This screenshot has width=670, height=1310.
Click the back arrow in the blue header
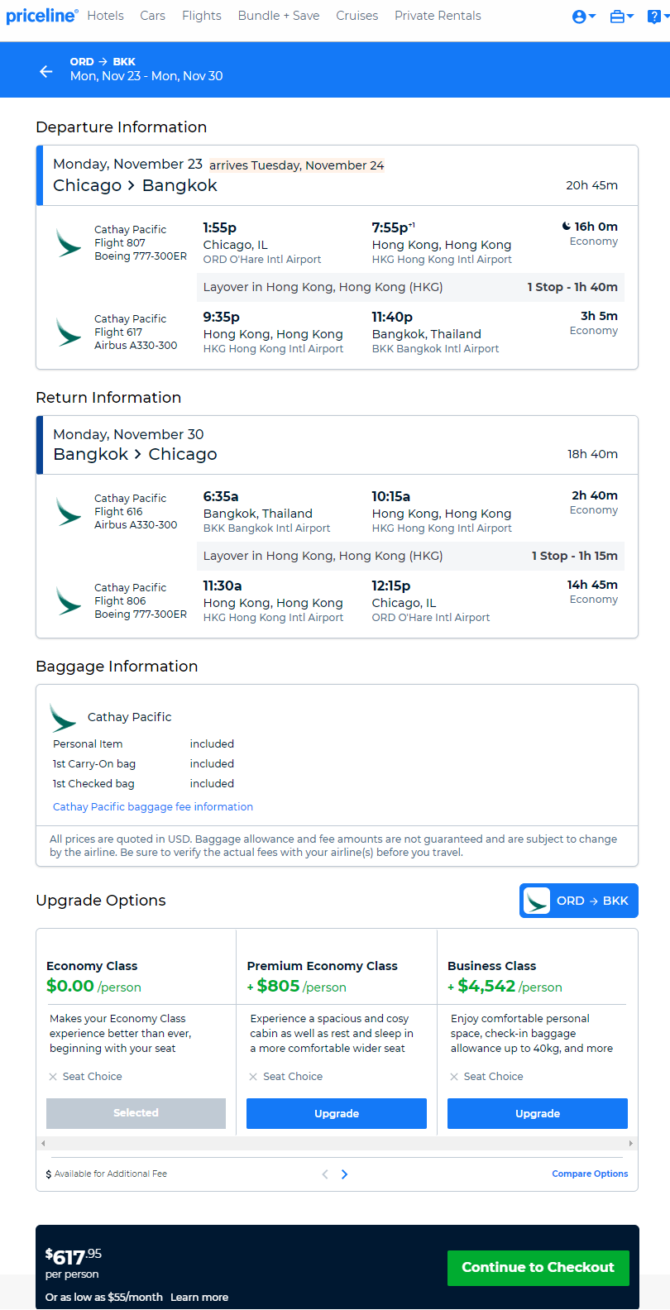[46, 71]
